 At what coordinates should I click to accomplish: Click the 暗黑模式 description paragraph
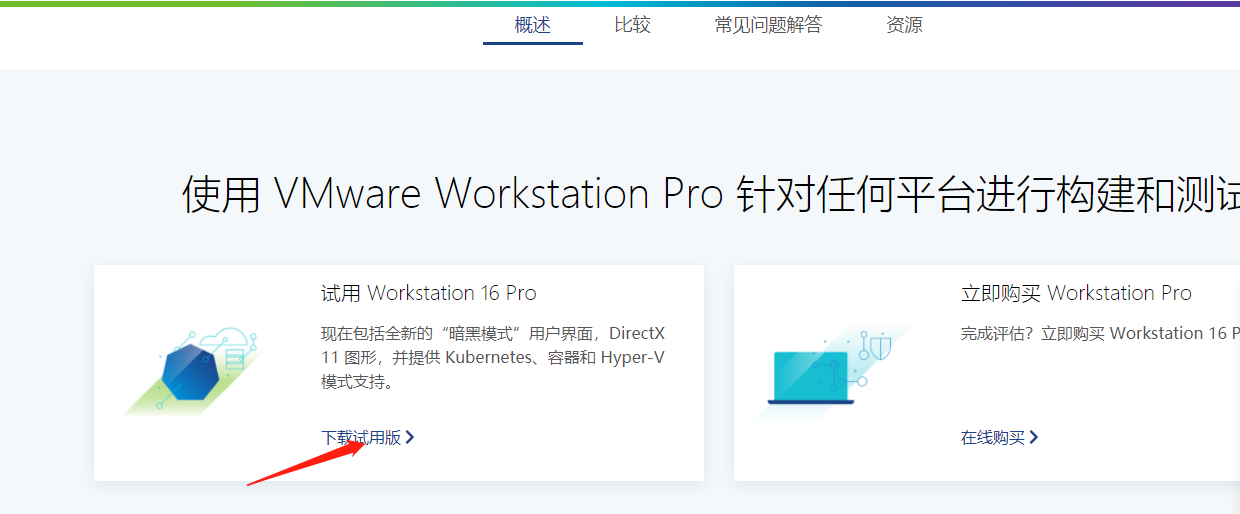click(492, 357)
